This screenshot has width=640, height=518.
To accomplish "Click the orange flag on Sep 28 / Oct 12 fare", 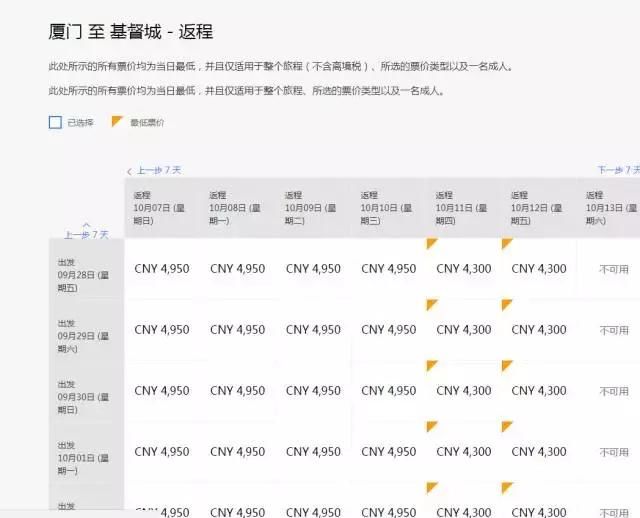I will click(x=506, y=243).
